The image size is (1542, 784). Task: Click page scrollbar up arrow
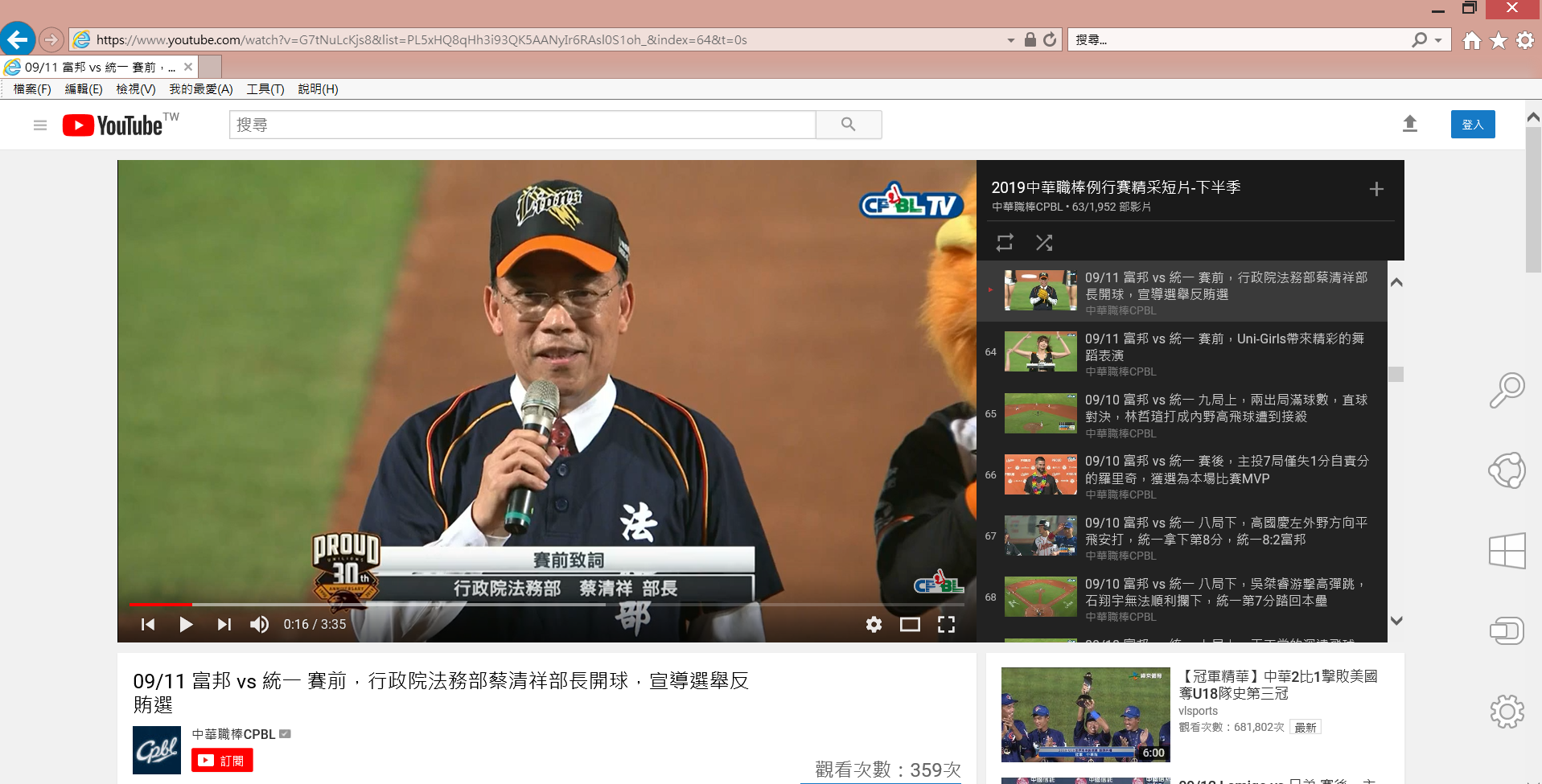[1533, 117]
